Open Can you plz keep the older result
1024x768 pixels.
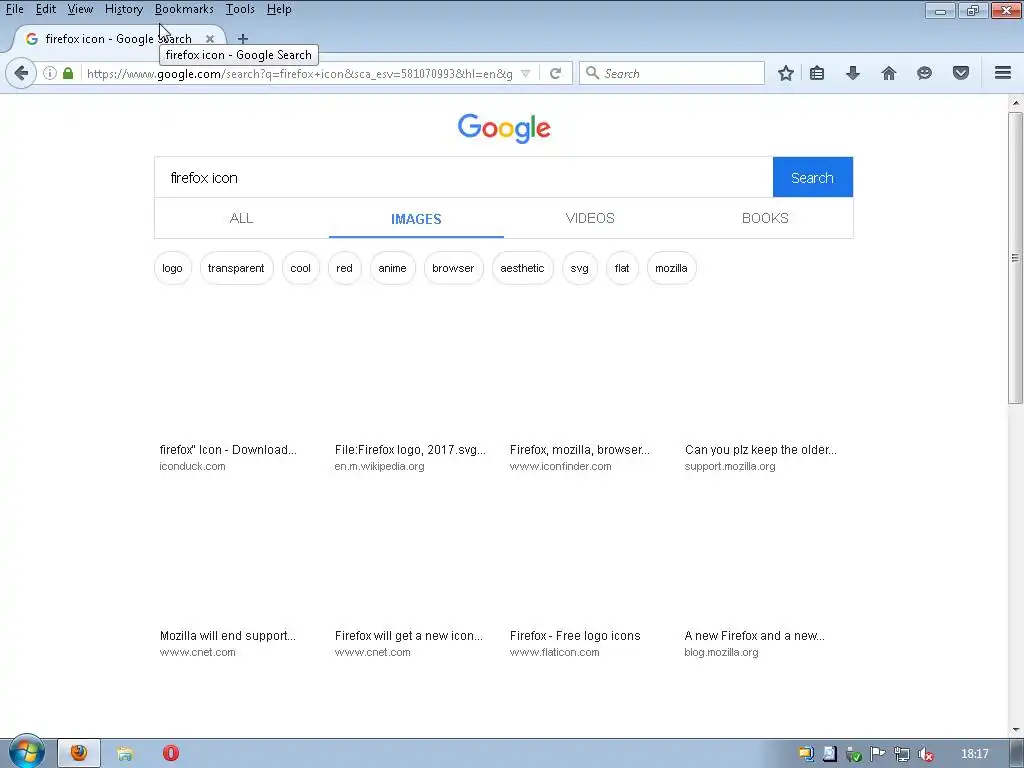click(761, 450)
